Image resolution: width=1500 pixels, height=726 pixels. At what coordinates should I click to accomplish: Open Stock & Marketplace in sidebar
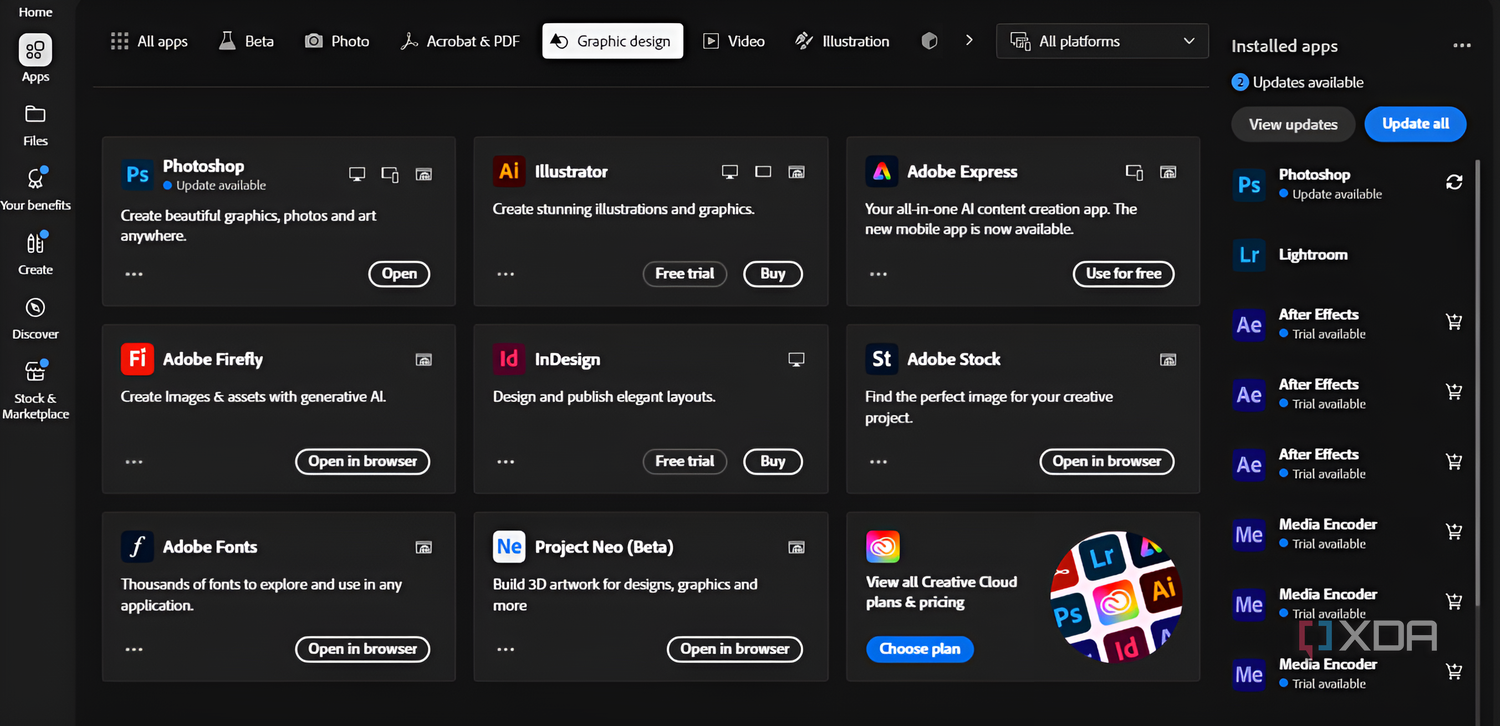tap(35, 390)
